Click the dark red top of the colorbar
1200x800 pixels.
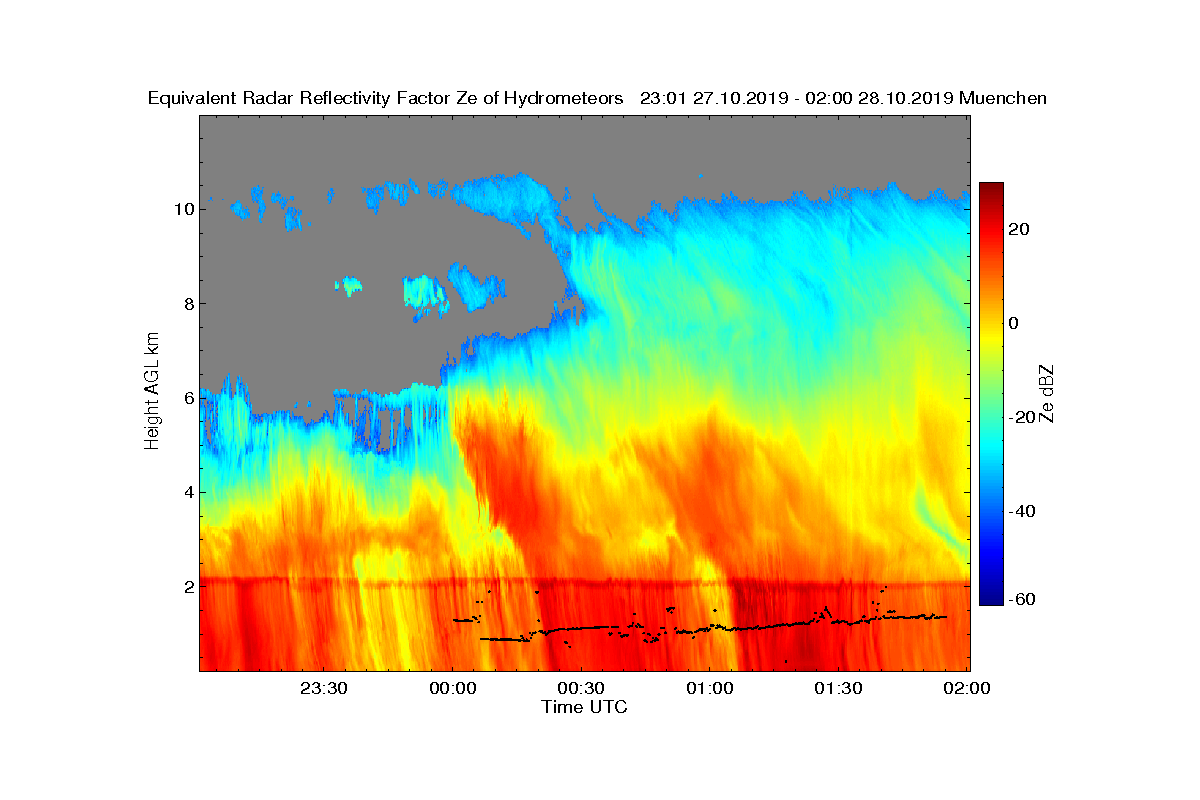tap(991, 188)
